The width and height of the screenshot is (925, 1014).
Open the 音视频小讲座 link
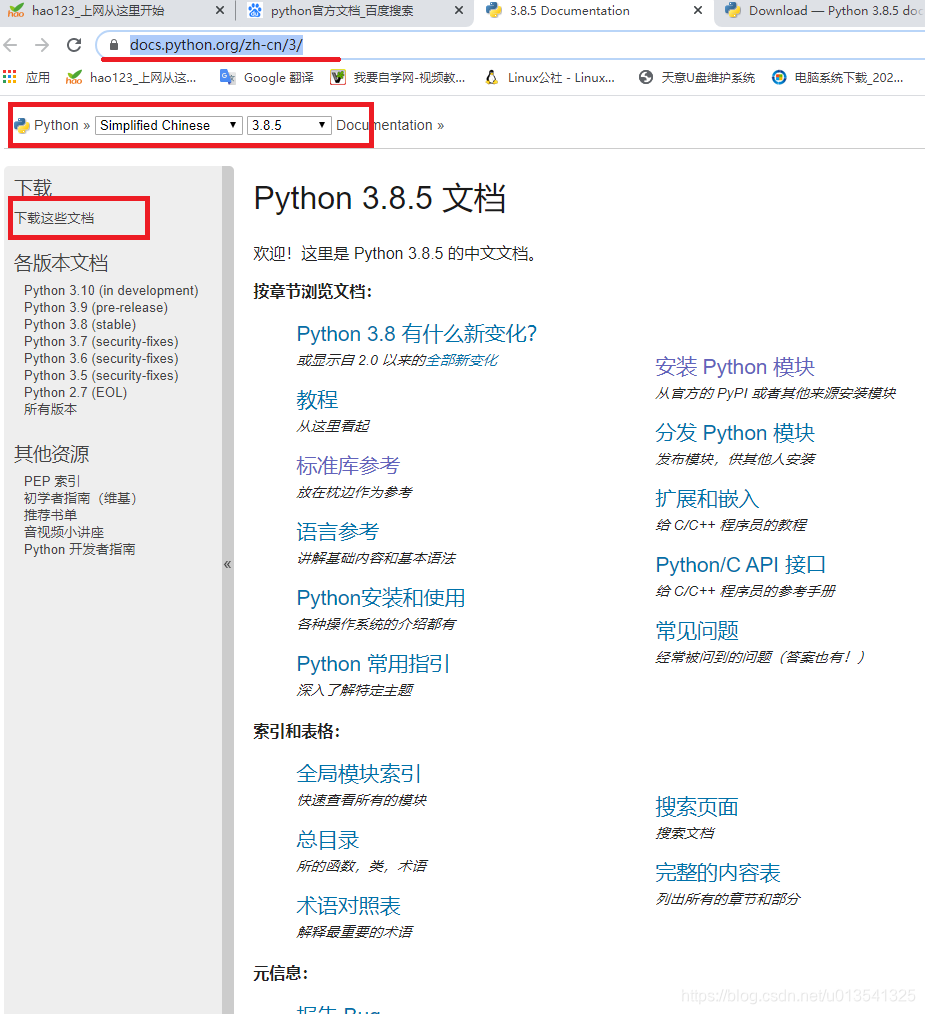(x=64, y=532)
